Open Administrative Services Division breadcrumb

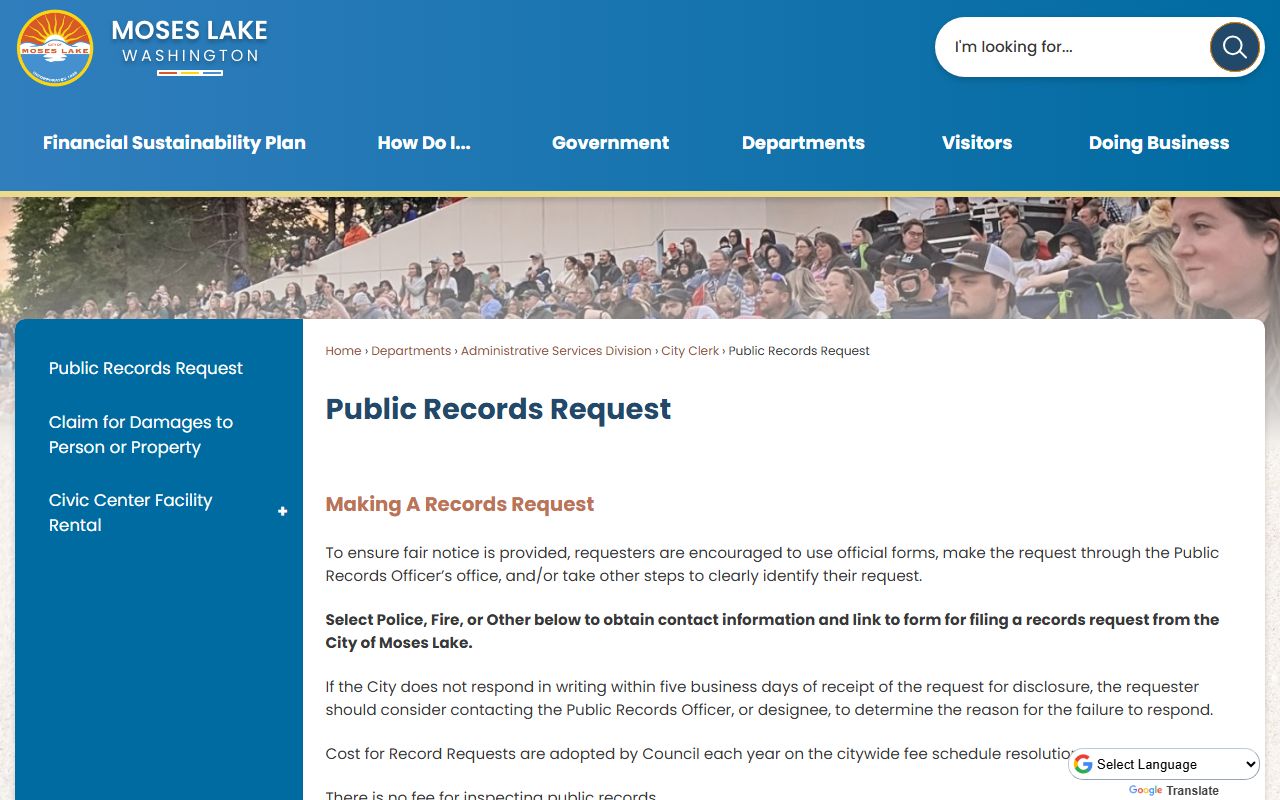pos(556,351)
